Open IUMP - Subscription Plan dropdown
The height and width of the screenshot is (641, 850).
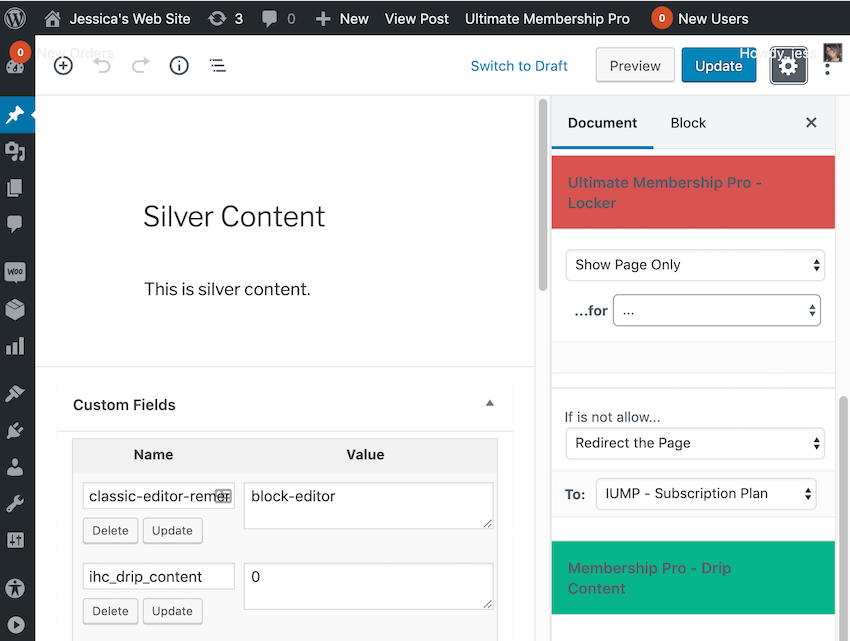(x=705, y=494)
